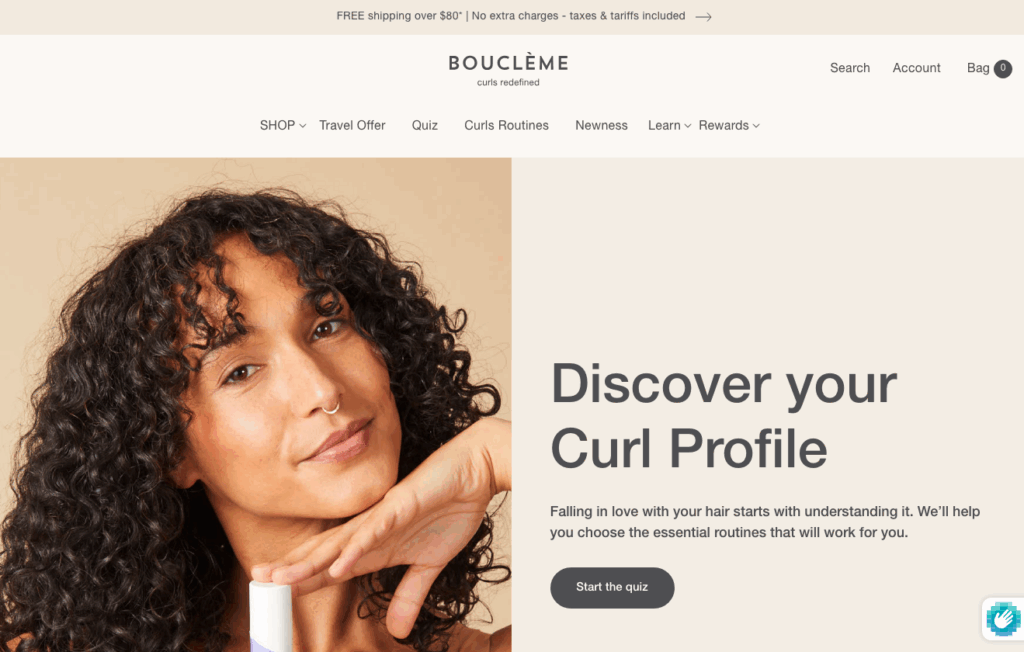Click the free shipping announcement text
The image size is (1024, 652).
click(x=511, y=16)
